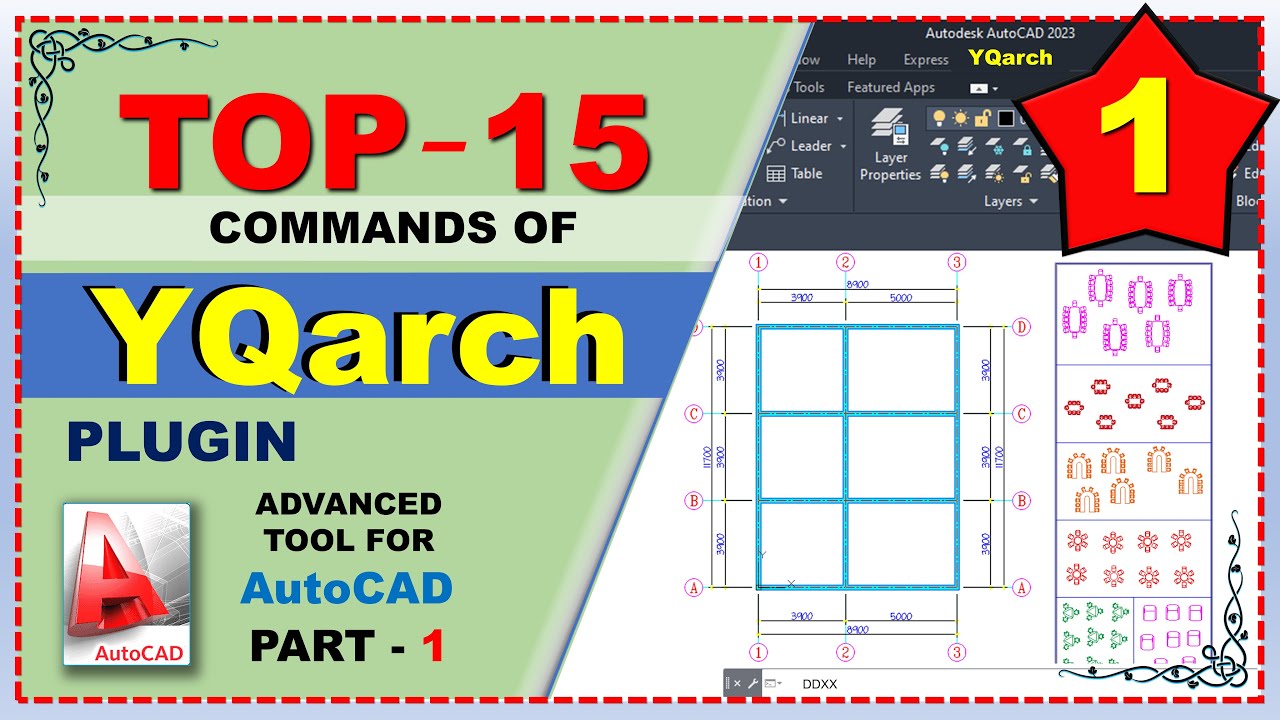The width and height of the screenshot is (1280, 720).
Task: Toggle current layer light bulb on/off
Action: tap(939, 118)
